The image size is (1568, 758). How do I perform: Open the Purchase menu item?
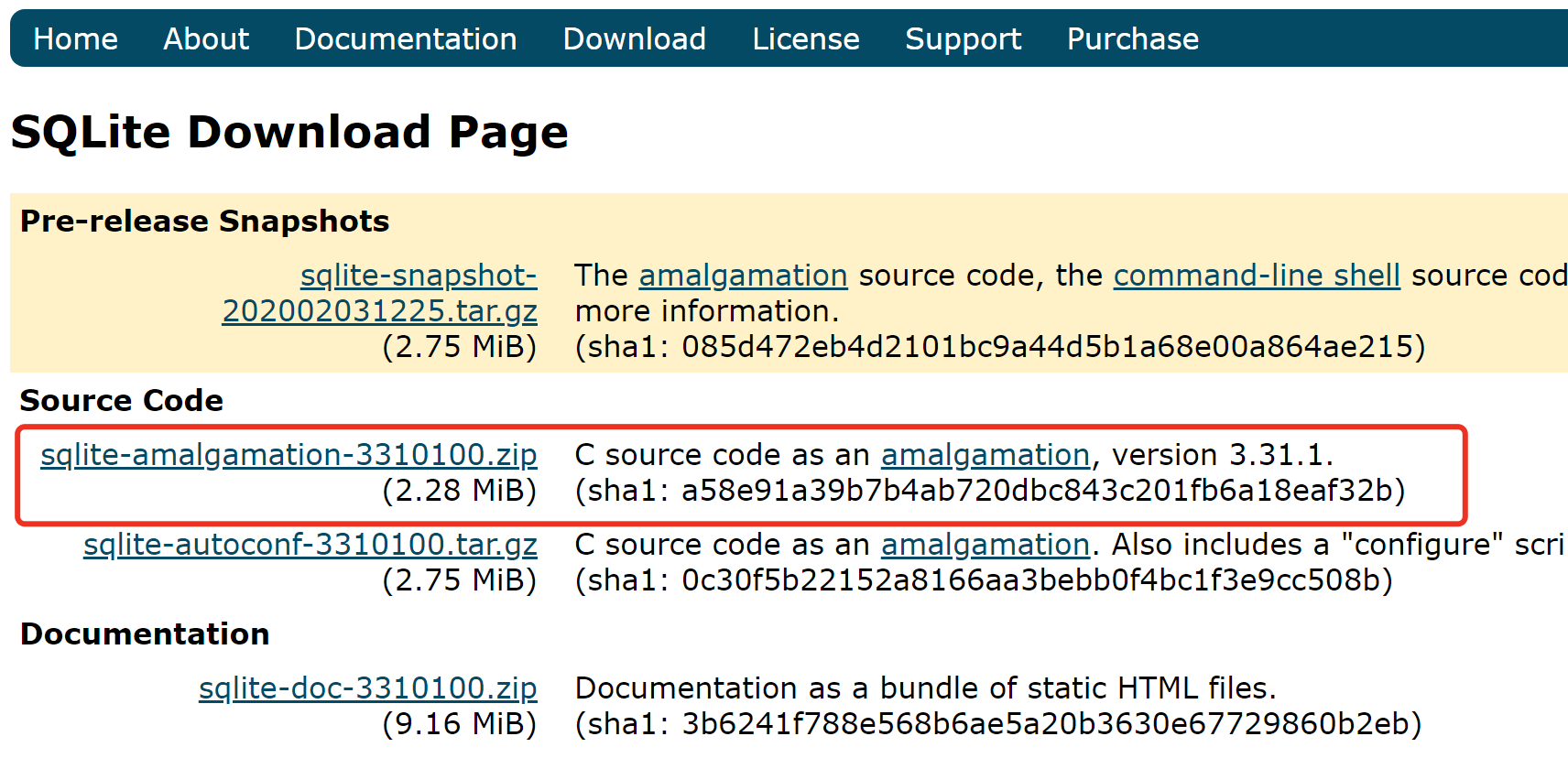1133,39
